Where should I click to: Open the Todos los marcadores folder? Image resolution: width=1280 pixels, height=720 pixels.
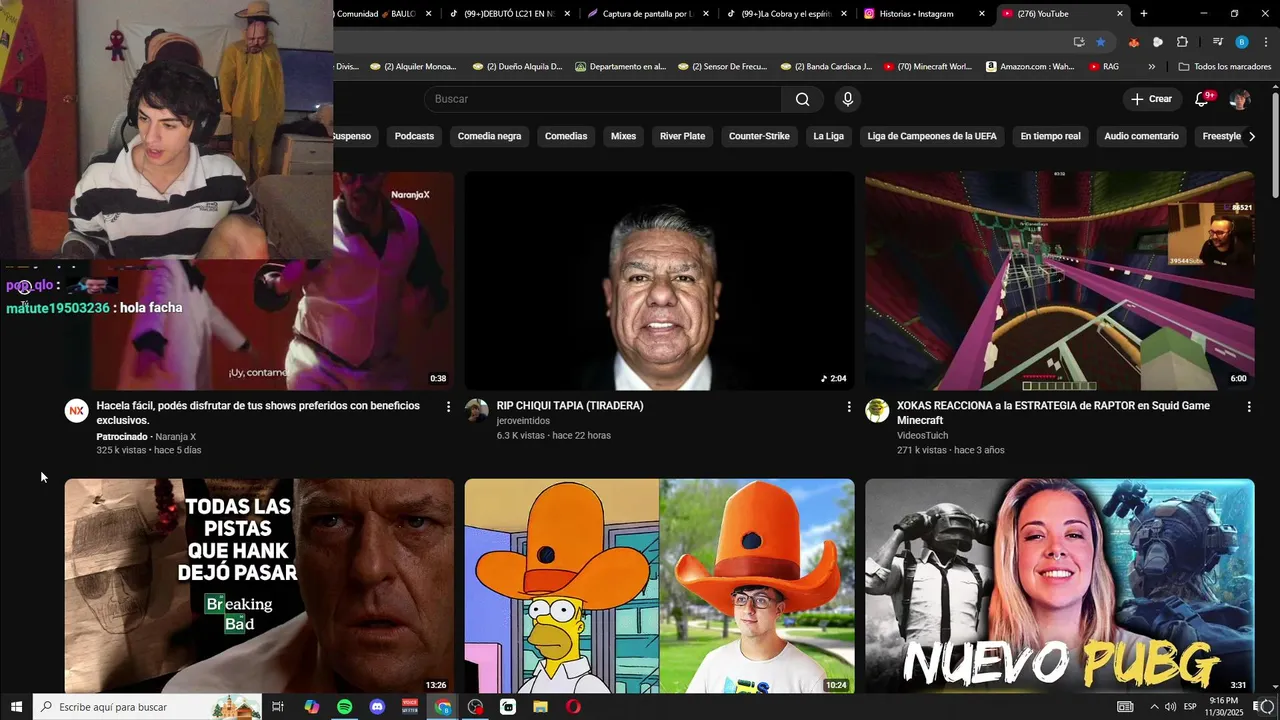tap(1225, 67)
